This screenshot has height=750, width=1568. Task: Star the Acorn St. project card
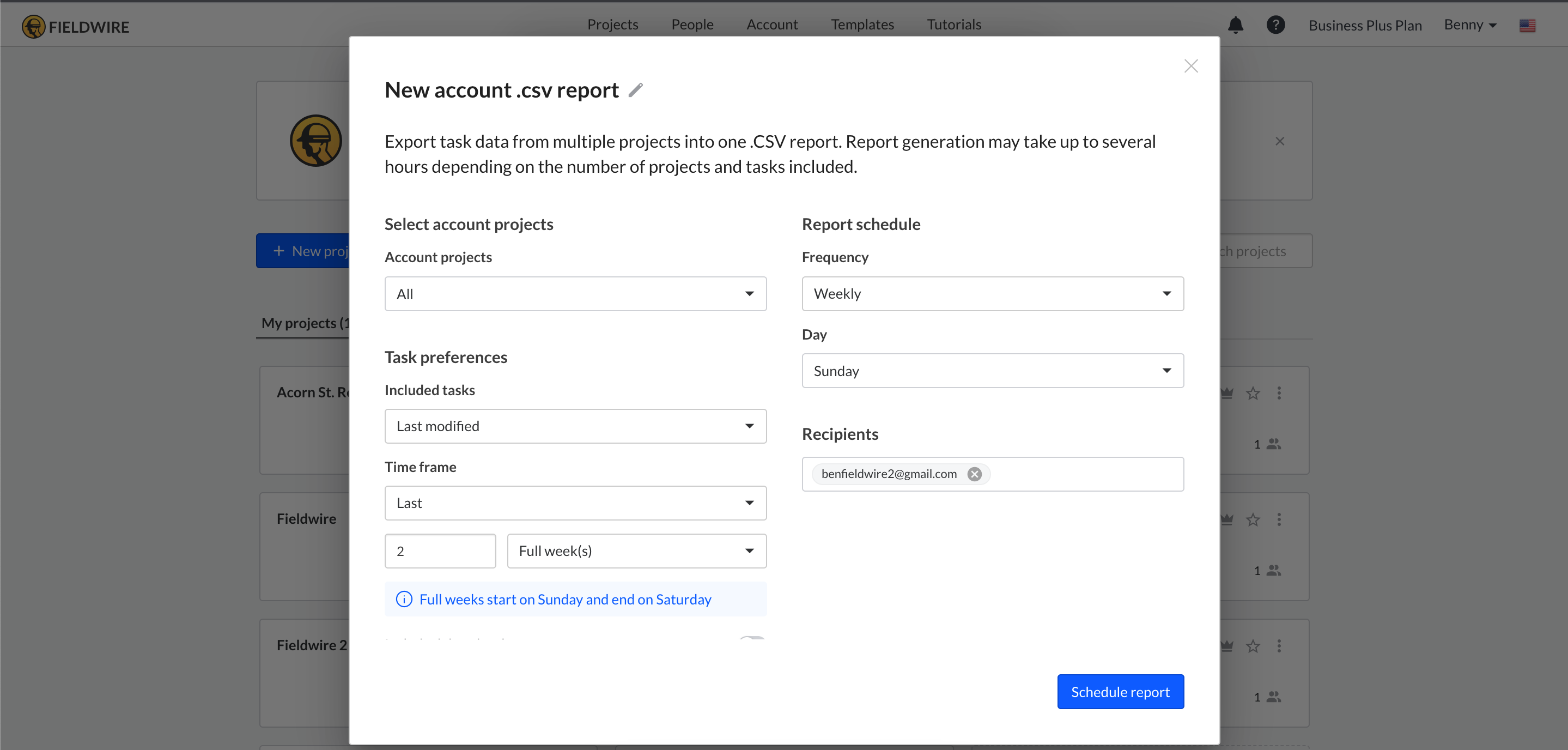tap(1253, 394)
